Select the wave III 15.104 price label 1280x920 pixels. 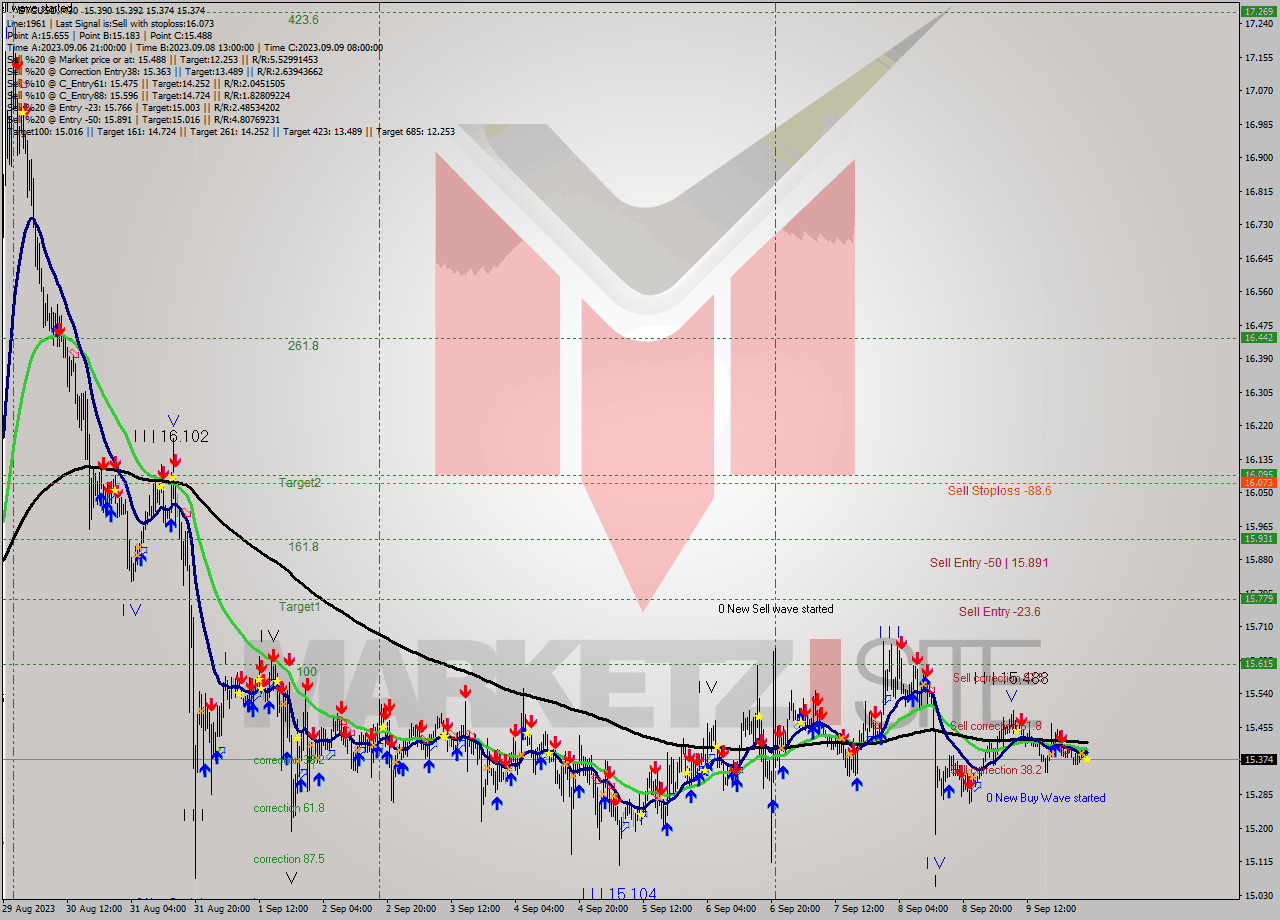pyautogui.click(x=619, y=894)
